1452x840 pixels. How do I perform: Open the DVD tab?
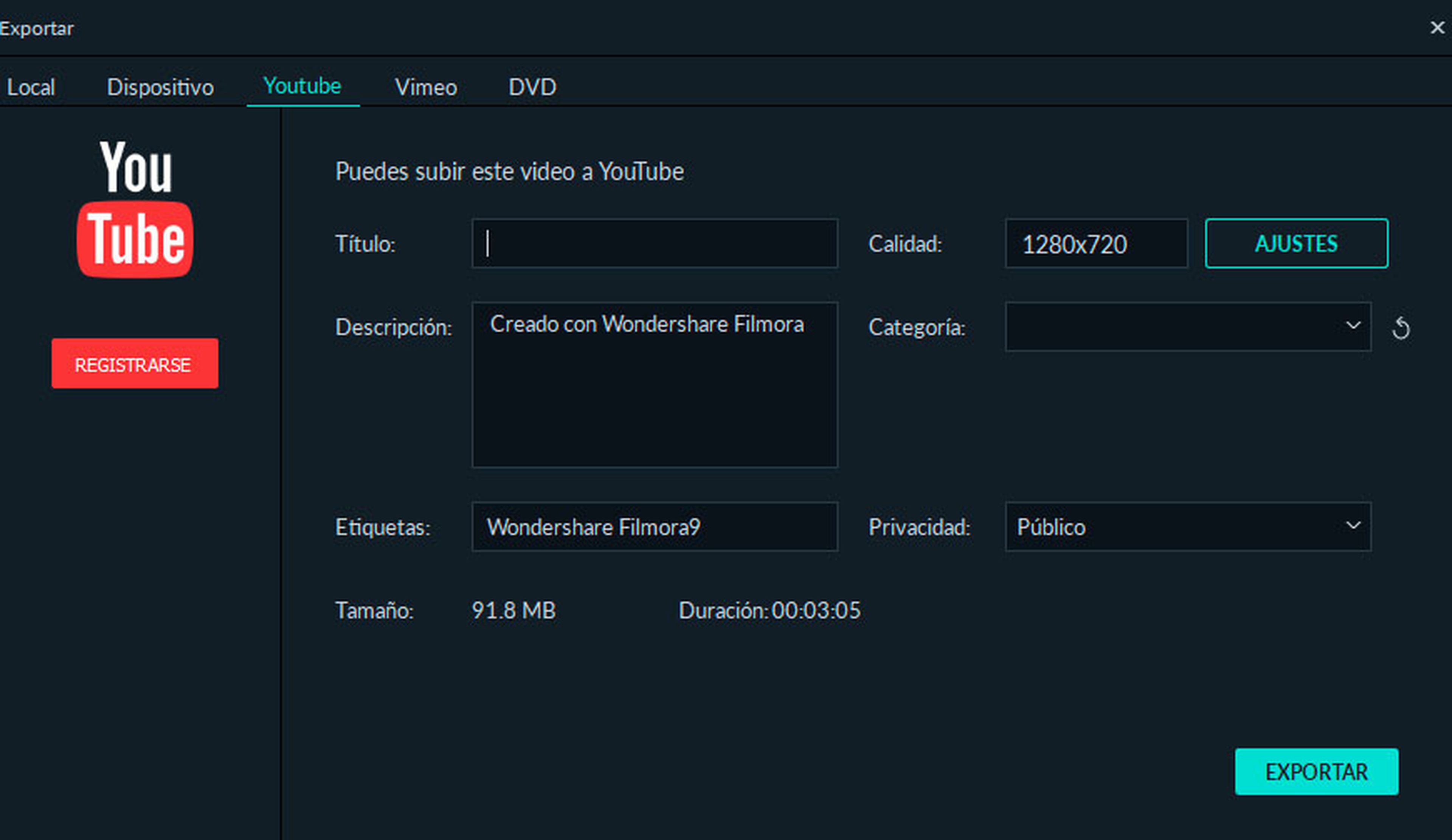(x=532, y=88)
